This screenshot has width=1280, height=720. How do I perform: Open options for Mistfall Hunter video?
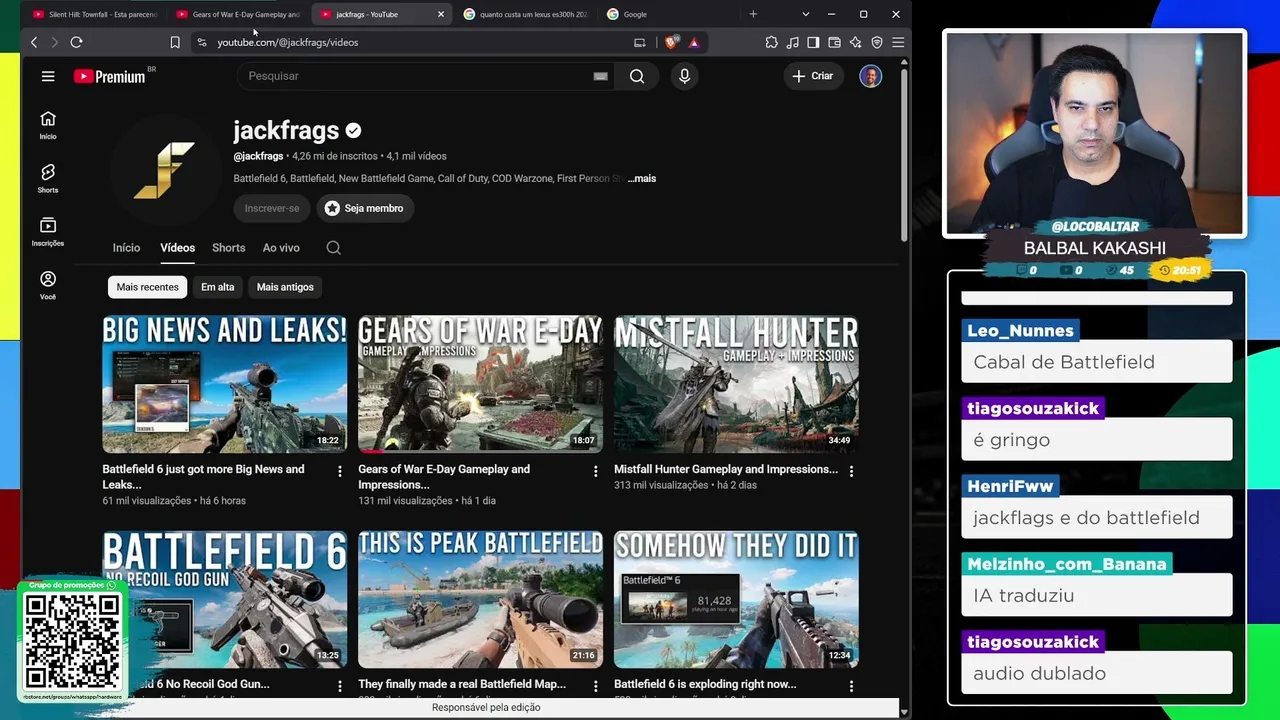852,471
